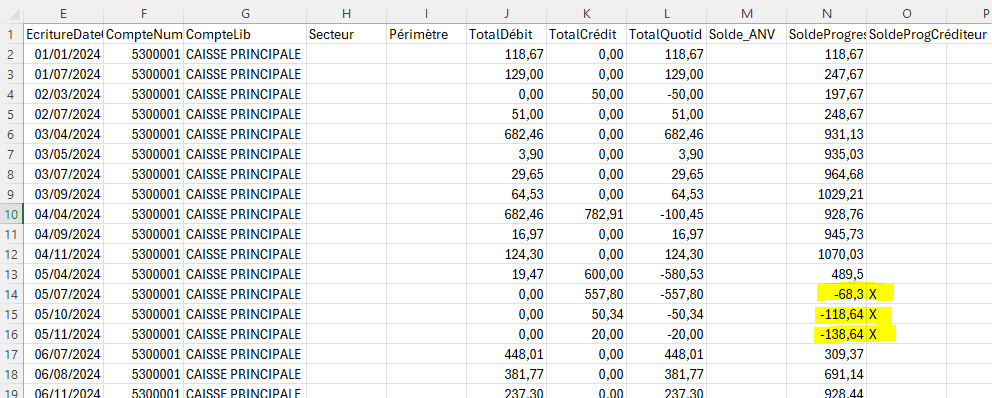Select highlighted cell with -138,64

827,333
